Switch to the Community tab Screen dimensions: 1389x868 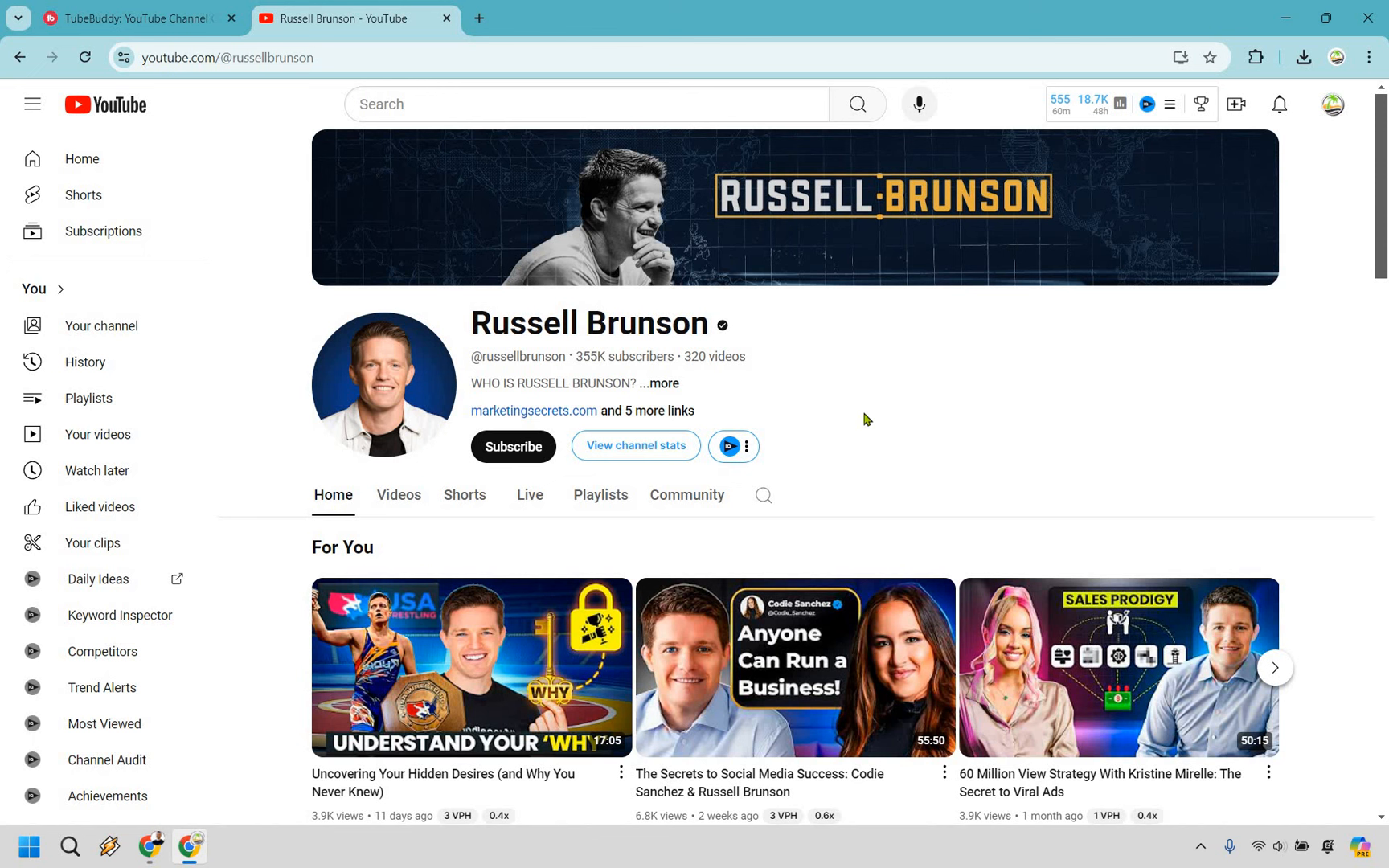click(x=687, y=496)
